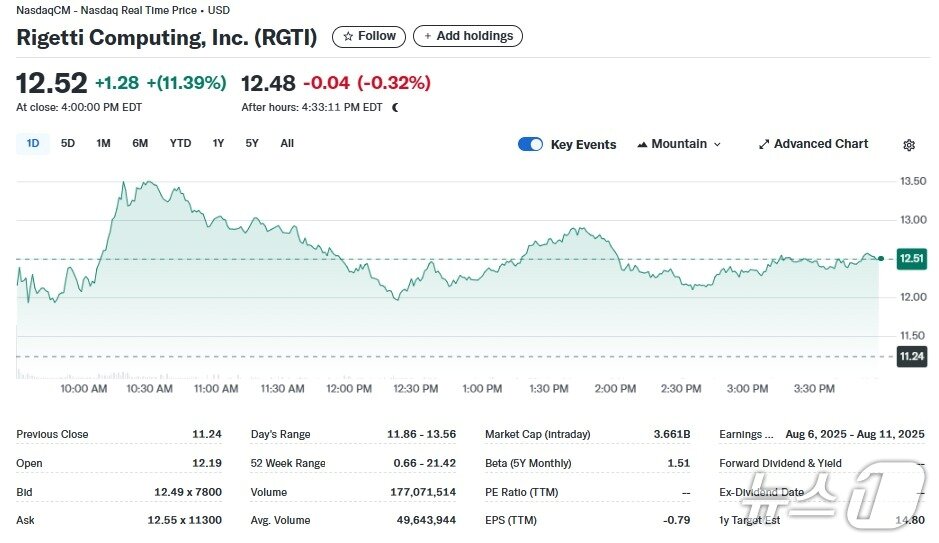The height and width of the screenshot is (543, 939).
Task: Follow Rigetti Computing stock
Action: (x=369, y=36)
